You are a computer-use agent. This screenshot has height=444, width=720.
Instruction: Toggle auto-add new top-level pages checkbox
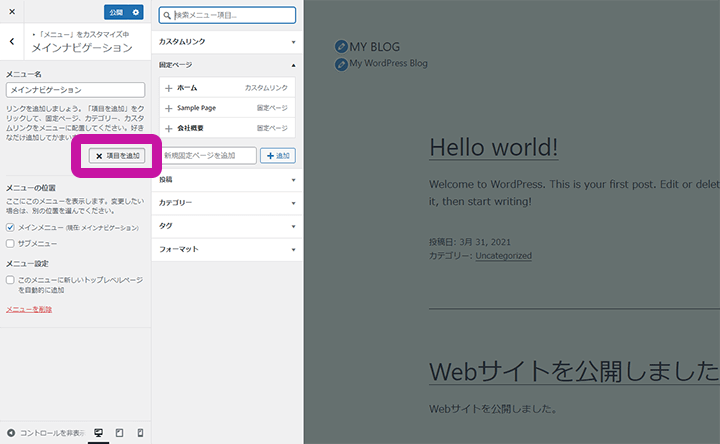coord(11,281)
